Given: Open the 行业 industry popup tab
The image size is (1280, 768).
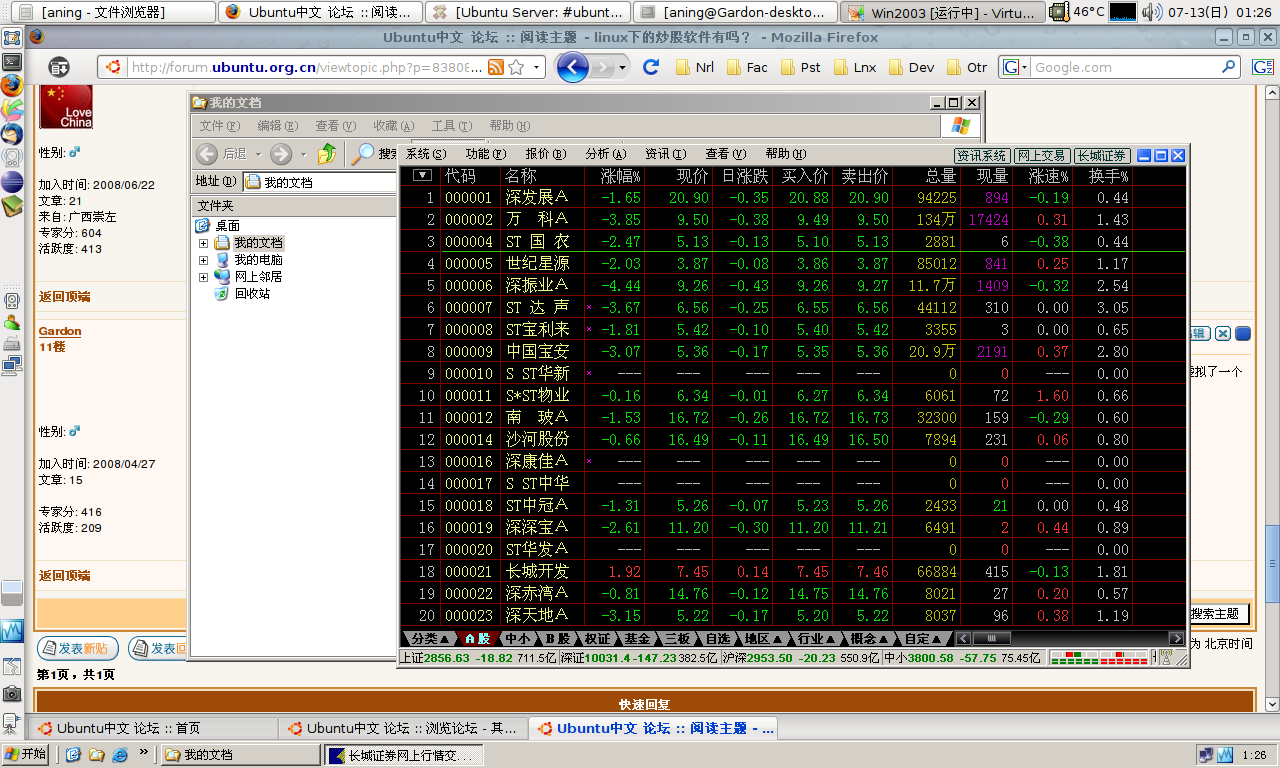Looking at the screenshot, I should tap(817, 638).
